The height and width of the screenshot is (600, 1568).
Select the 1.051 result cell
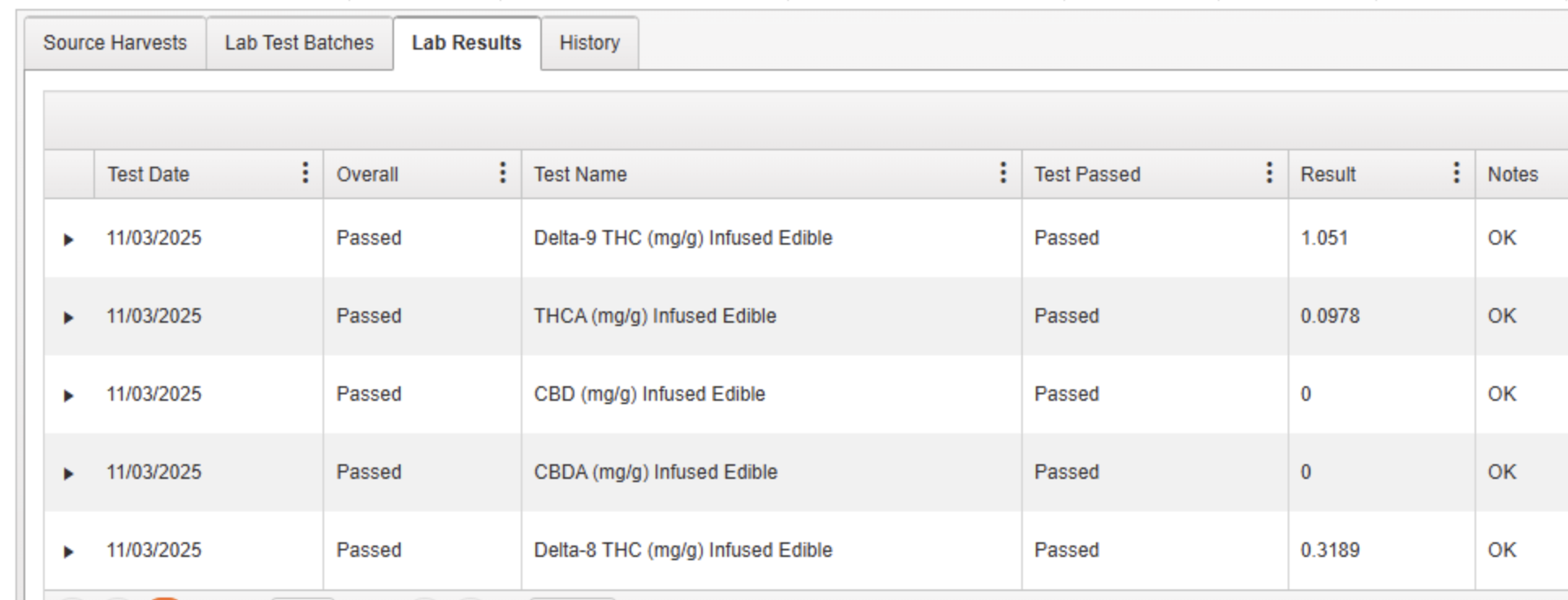[1324, 238]
